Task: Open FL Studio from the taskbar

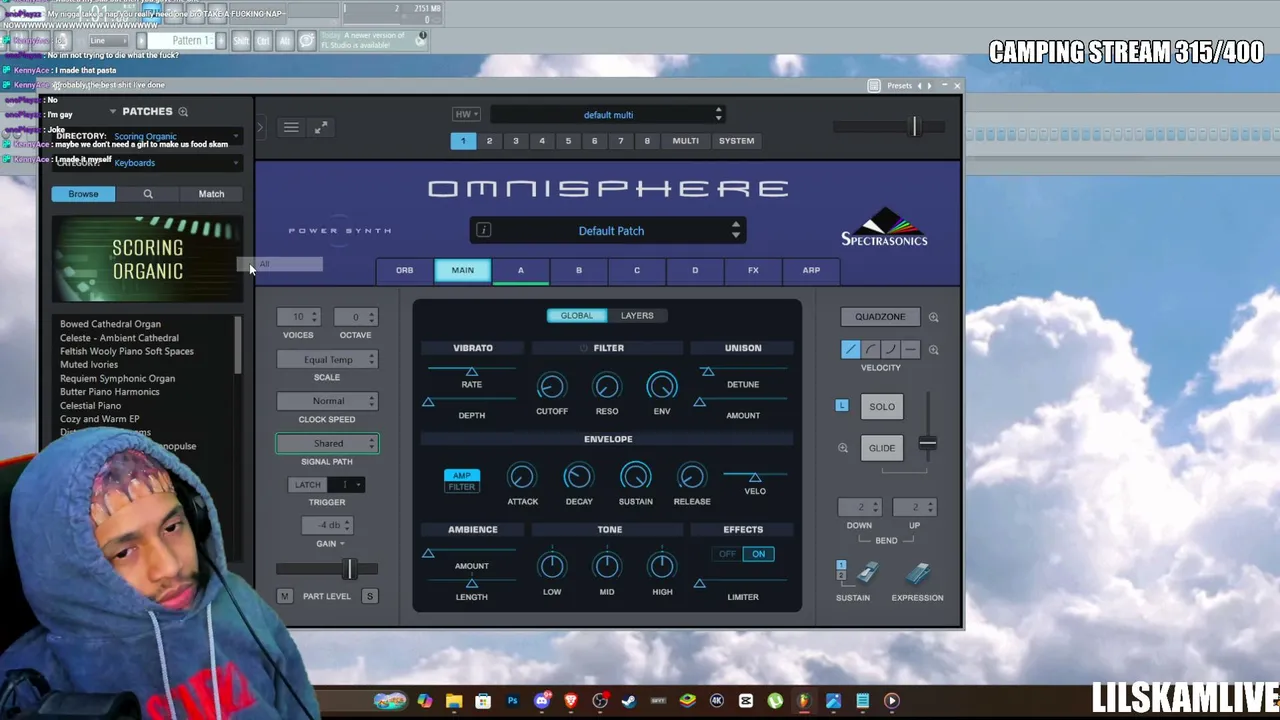Action: (803, 701)
